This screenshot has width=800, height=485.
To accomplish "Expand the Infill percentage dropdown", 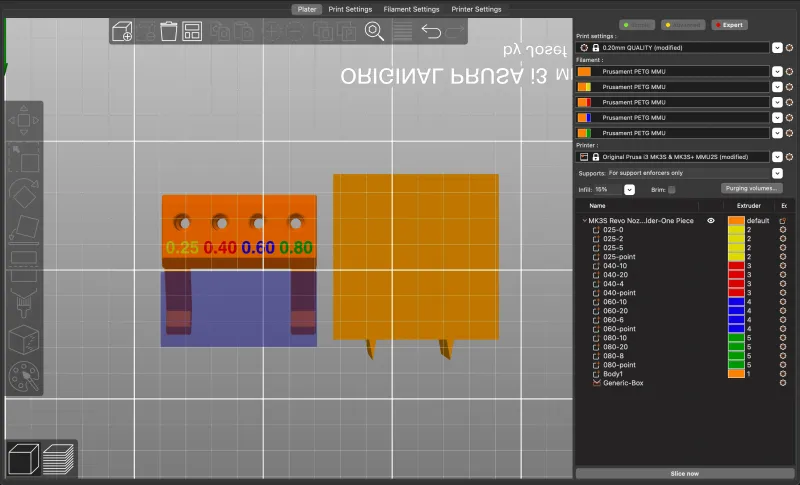I will click(x=629, y=189).
